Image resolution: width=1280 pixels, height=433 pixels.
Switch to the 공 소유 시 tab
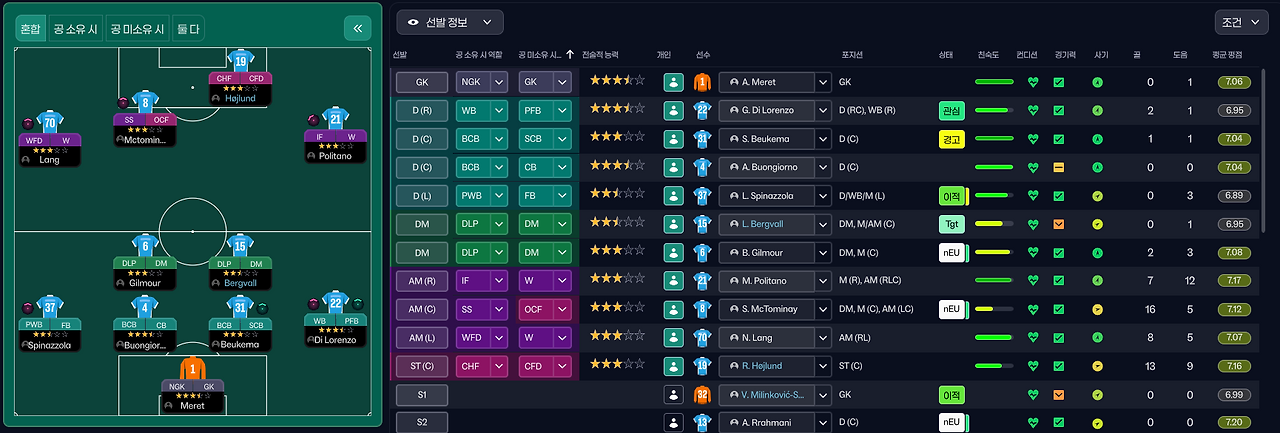point(75,29)
